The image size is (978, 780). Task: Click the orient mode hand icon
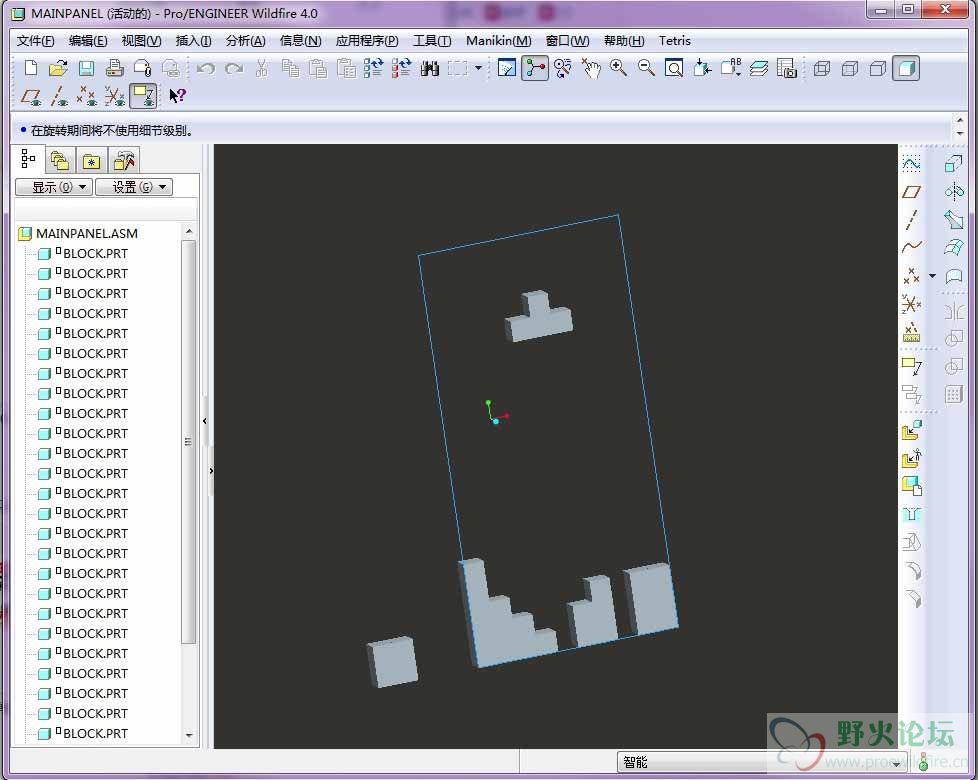point(590,68)
